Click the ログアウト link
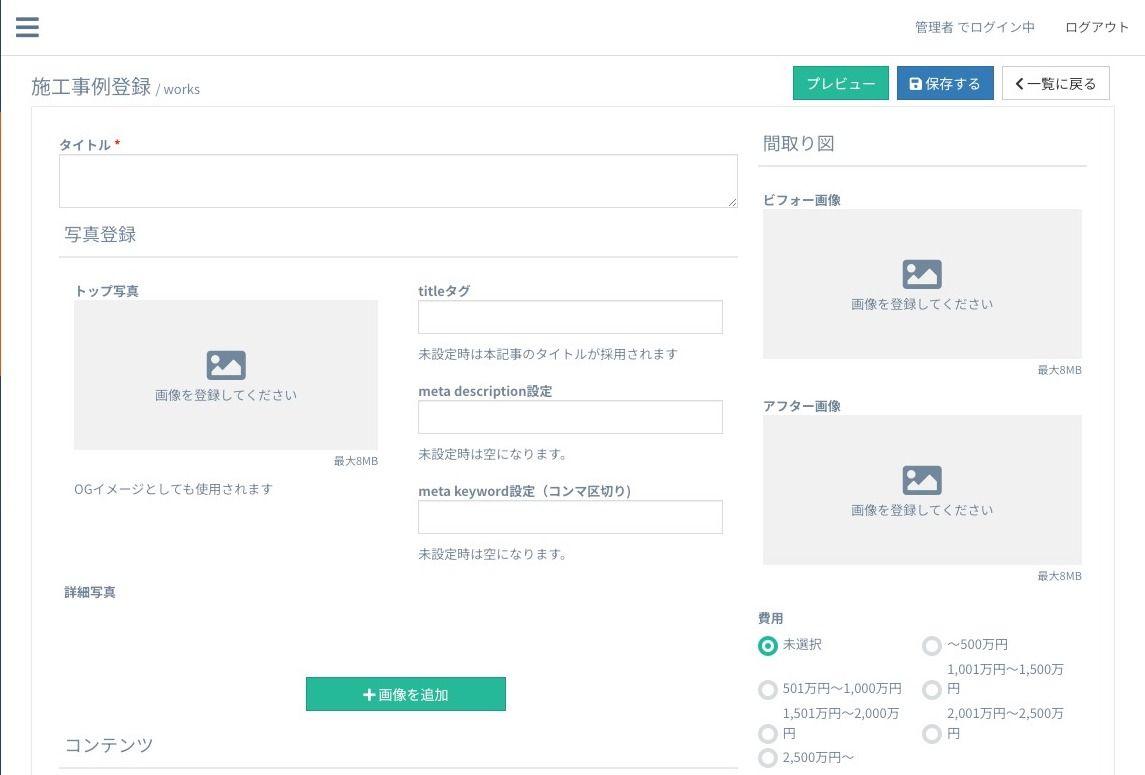This screenshot has width=1145, height=775. tap(1096, 27)
